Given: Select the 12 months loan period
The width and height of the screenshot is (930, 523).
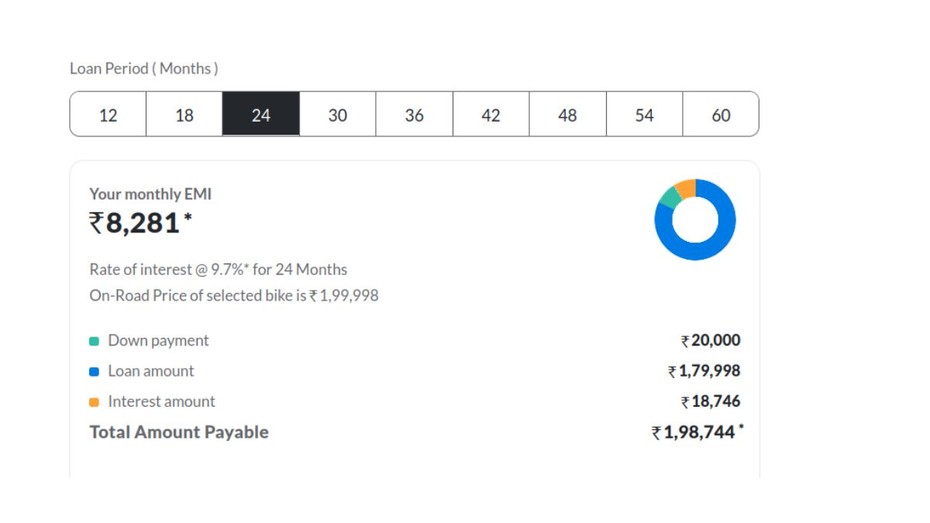Looking at the screenshot, I should 108,115.
